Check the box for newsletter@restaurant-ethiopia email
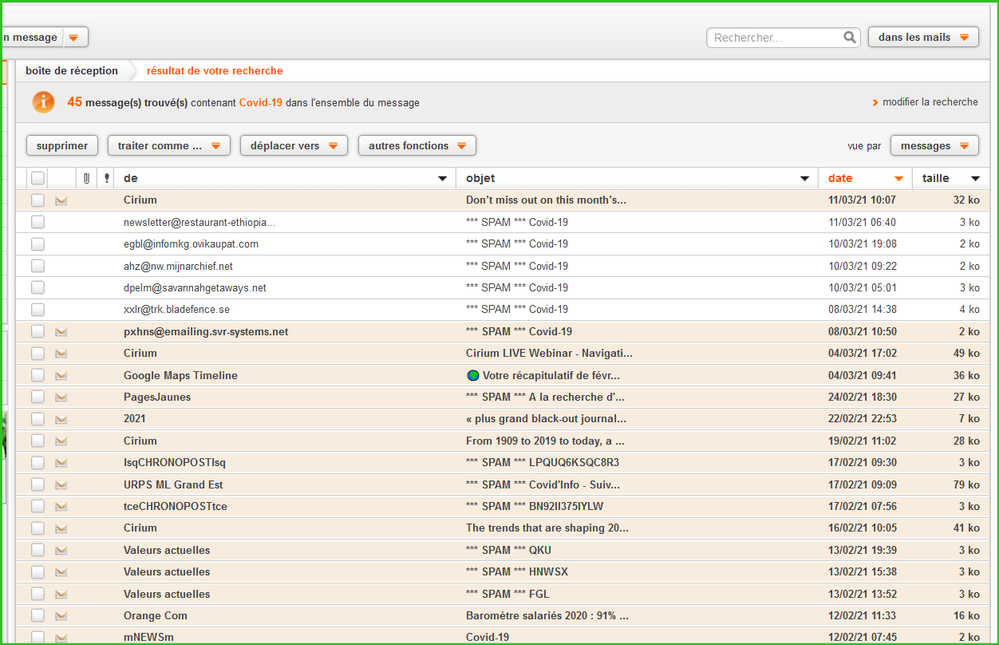Screen dimensions: 999x645 (38, 222)
